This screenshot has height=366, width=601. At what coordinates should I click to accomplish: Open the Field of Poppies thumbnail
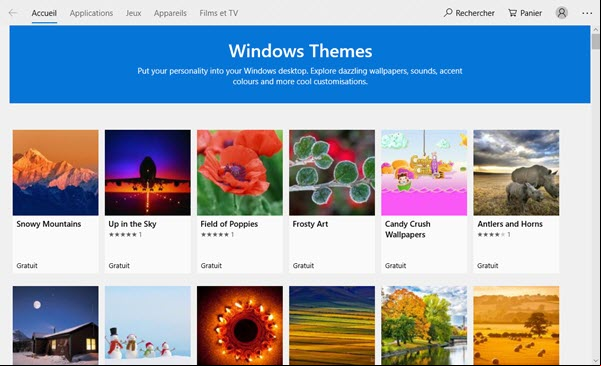tap(240, 172)
